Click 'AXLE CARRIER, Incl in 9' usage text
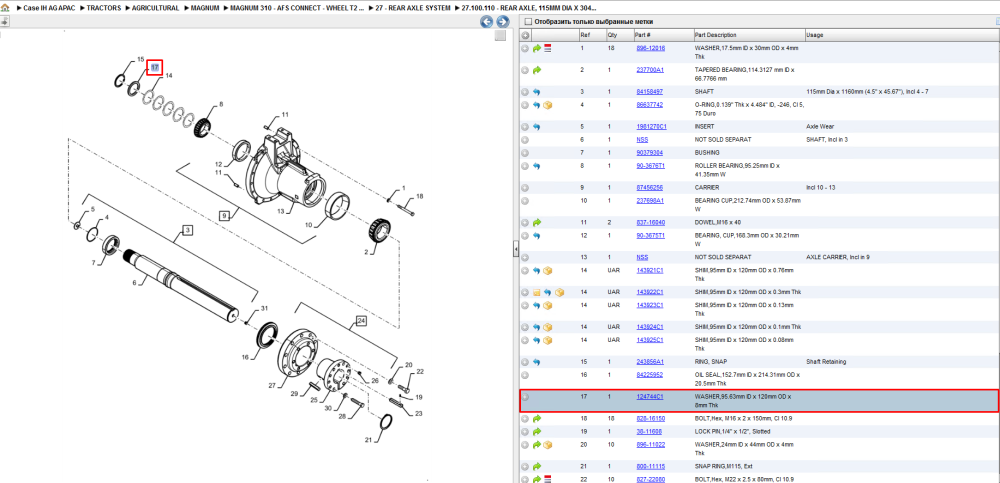 tap(837, 257)
